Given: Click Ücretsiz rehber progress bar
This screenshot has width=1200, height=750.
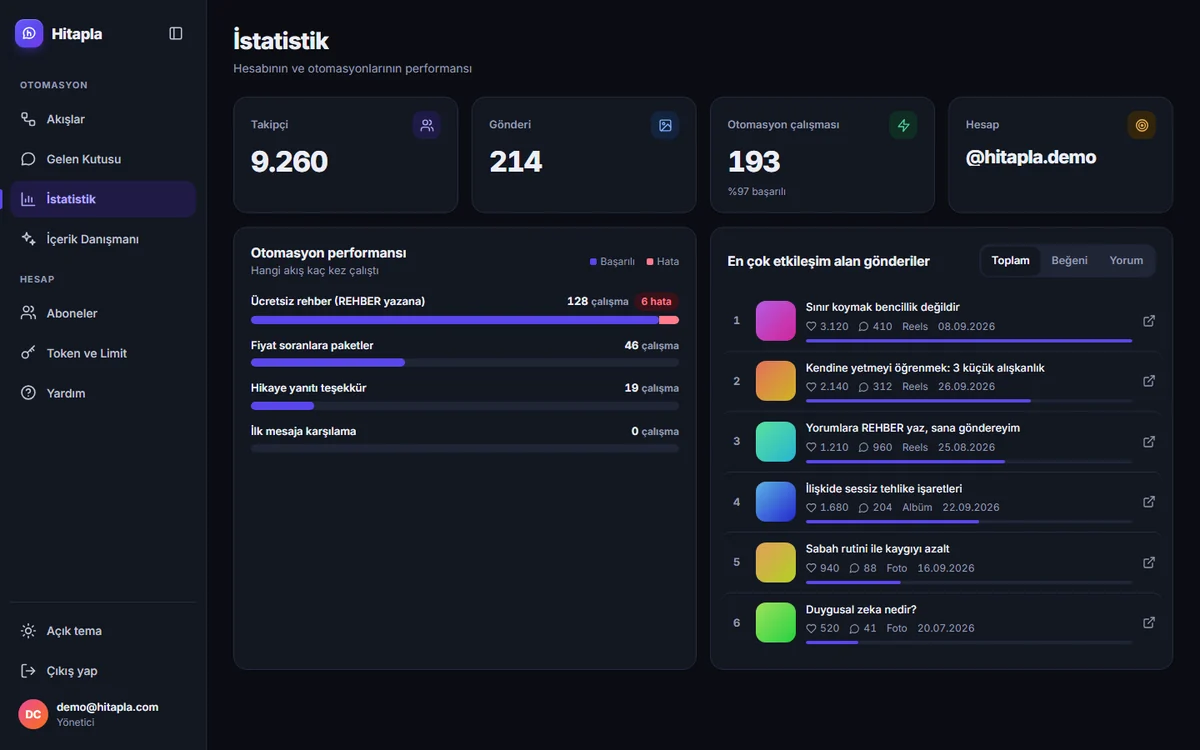Looking at the screenshot, I should (x=465, y=320).
